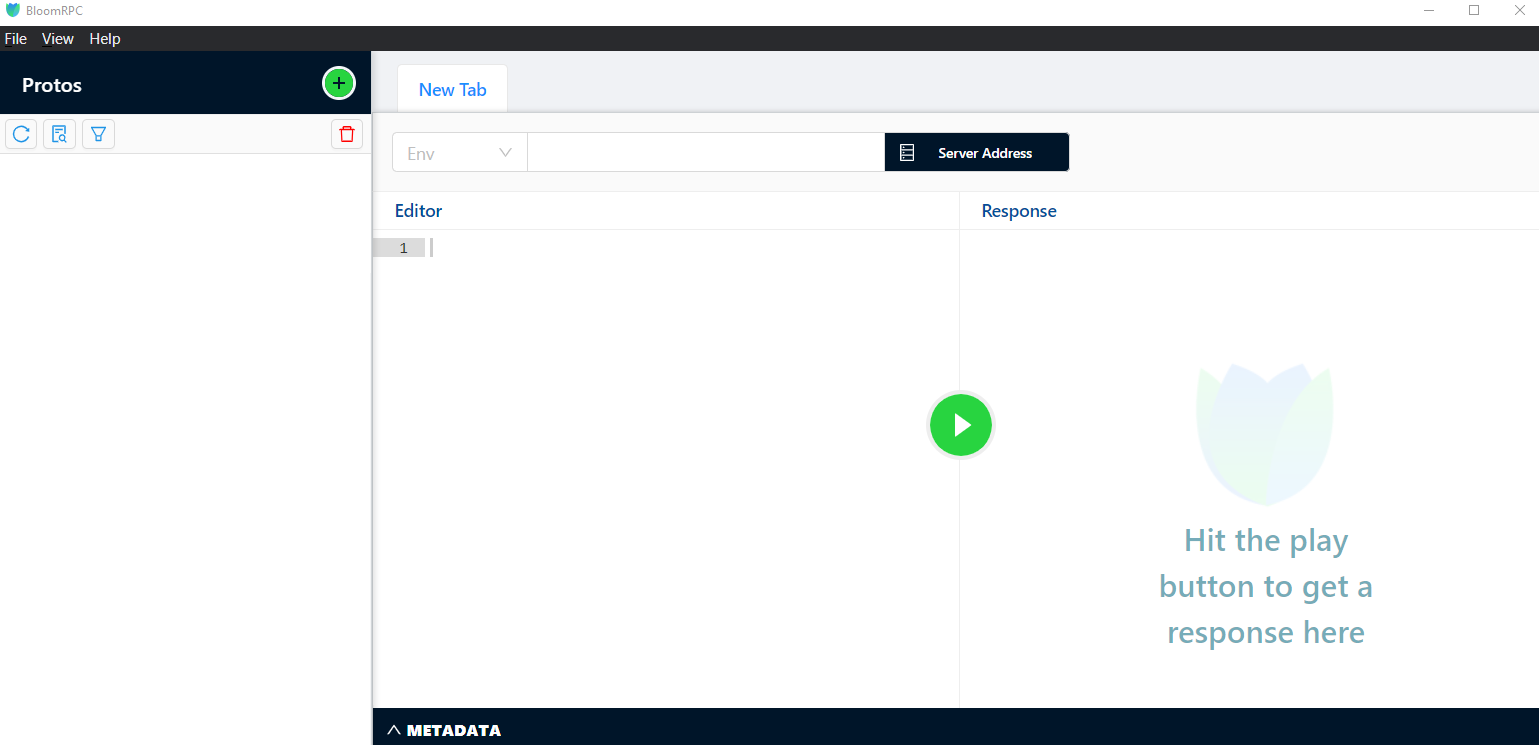Viewport: 1539px width, 745px height.
Task: Open the View menu
Action: [57, 38]
